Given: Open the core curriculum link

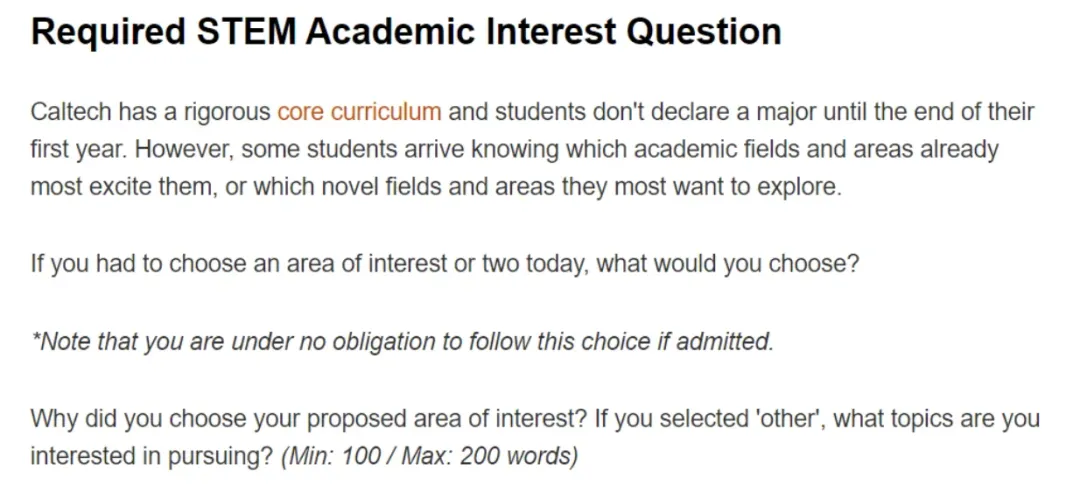Looking at the screenshot, I should [x=359, y=112].
